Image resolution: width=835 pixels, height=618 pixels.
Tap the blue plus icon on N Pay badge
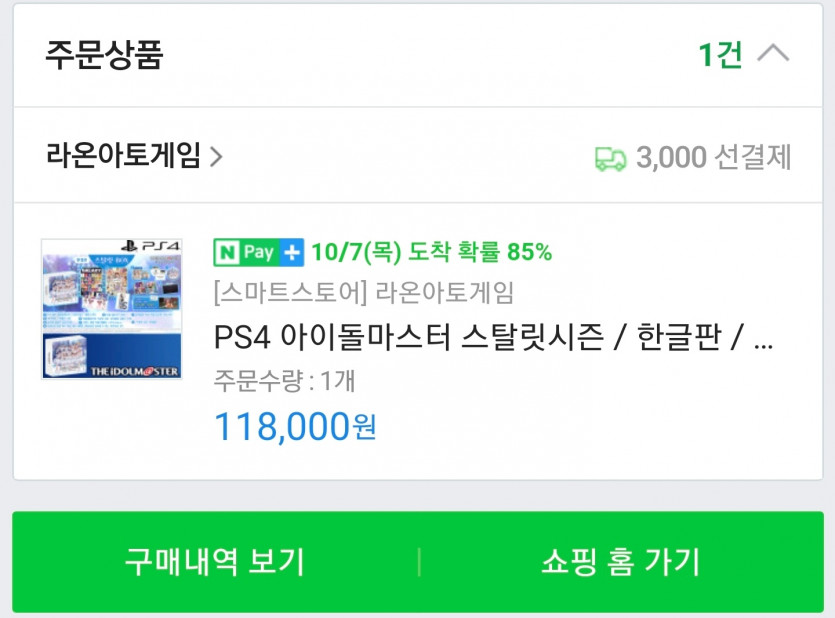pyautogui.click(x=292, y=252)
